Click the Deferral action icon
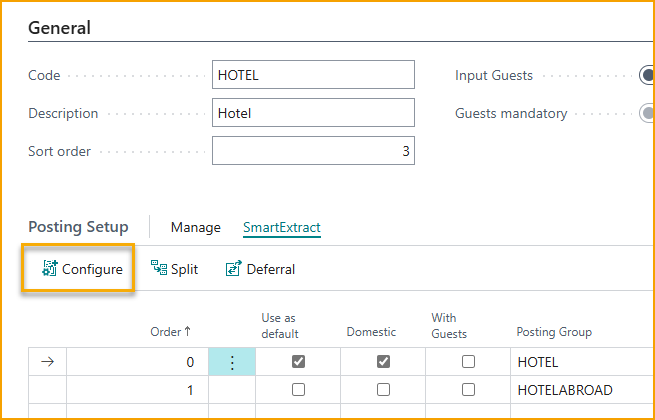Image resolution: width=655 pixels, height=420 pixels. (x=234, y=269)
